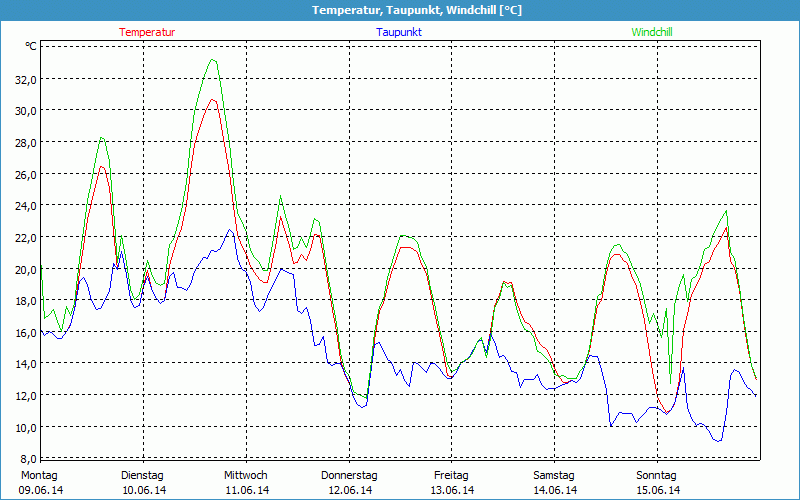This screenshot has height=500, width=800.
Task: Click the Mittwoch day label
Action: coord(246,476)
